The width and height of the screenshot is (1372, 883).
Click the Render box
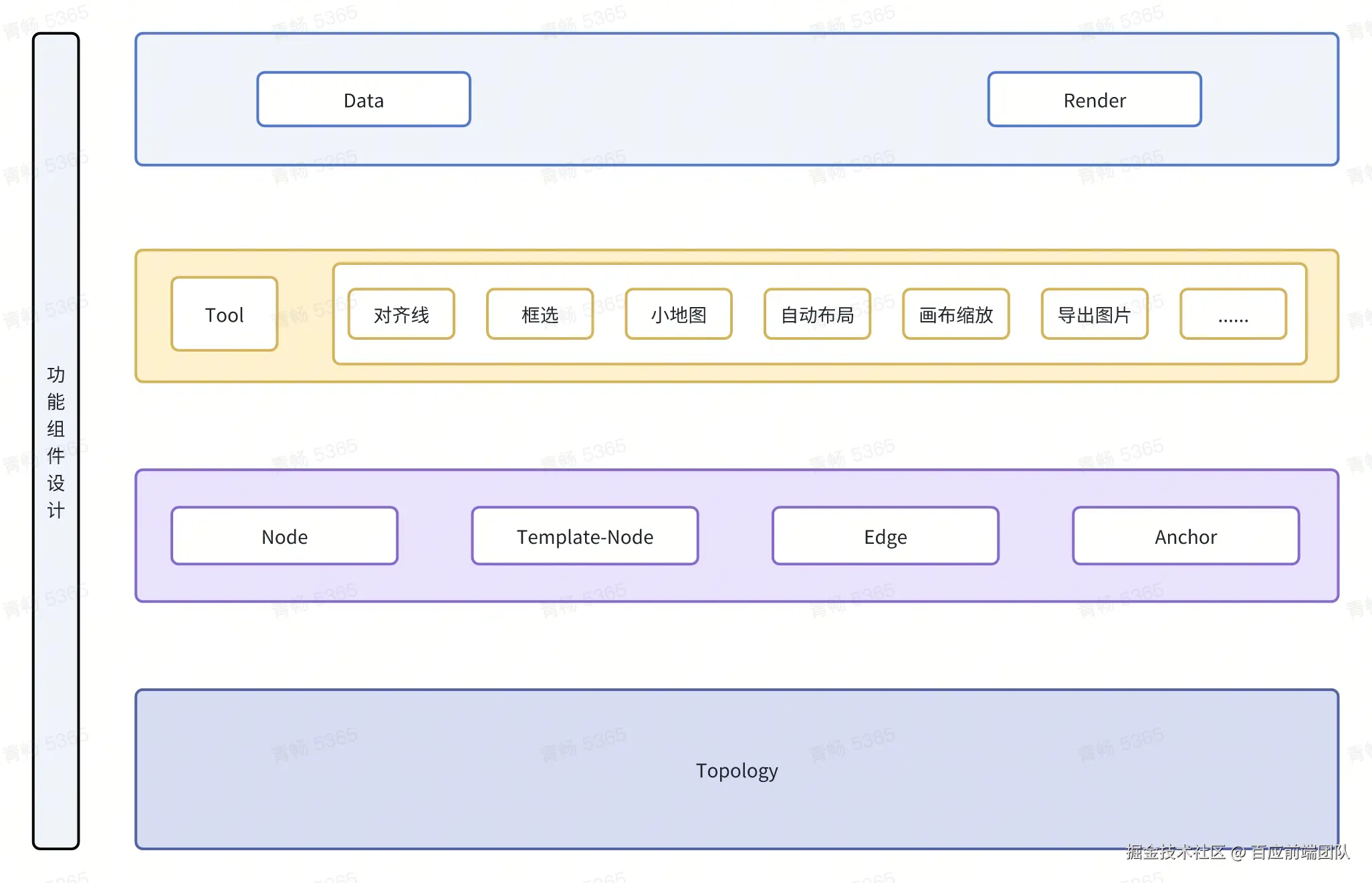[x=1095, y=100]
